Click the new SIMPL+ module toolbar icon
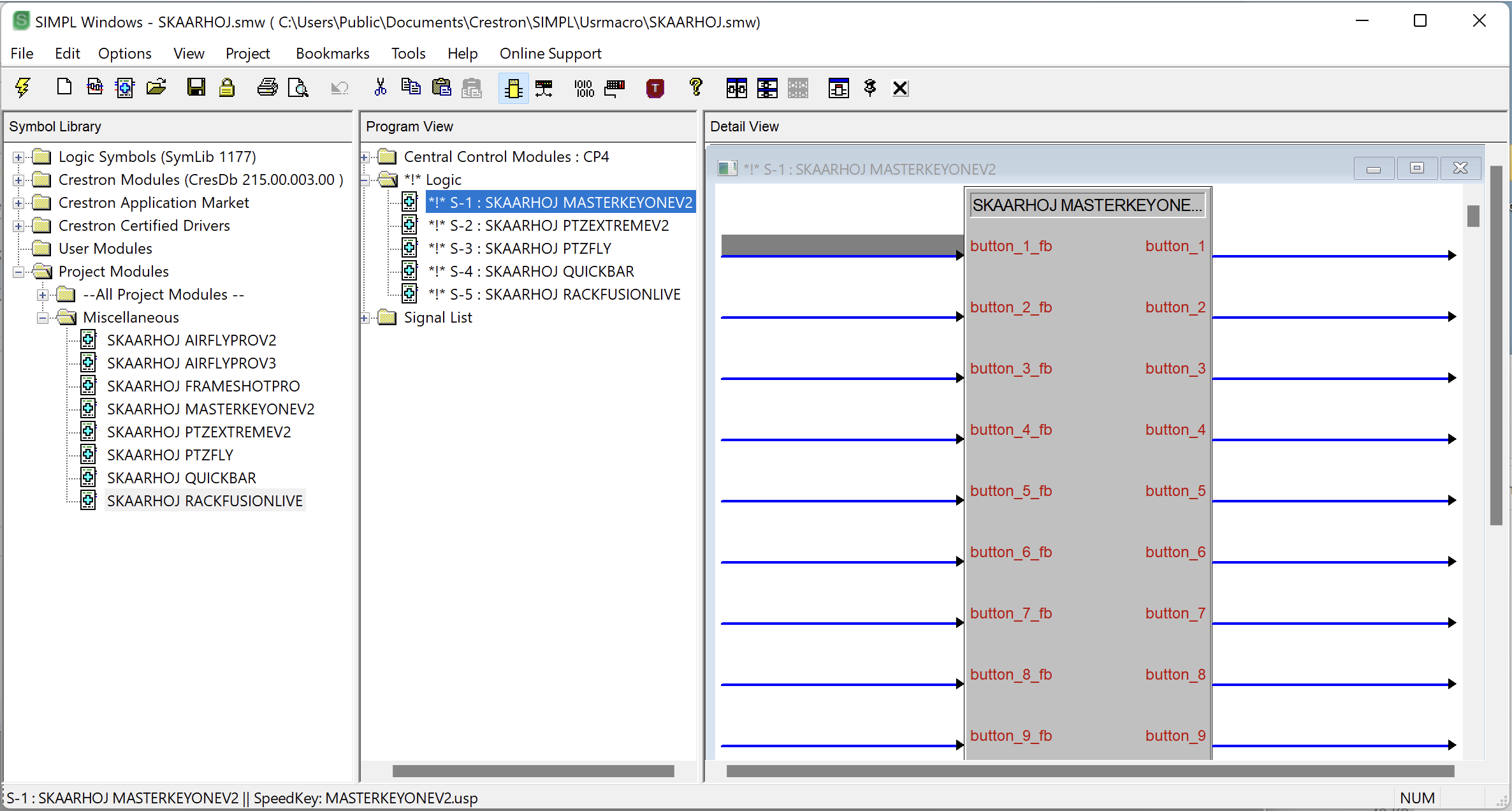This screenshot has width=1512, height=811. click(x=94, y=87)
